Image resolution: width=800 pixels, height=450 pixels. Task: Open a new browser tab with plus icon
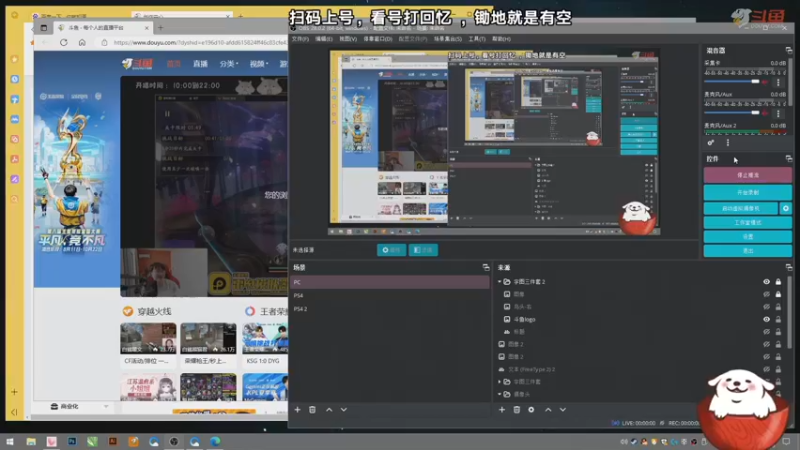point(161,28)
